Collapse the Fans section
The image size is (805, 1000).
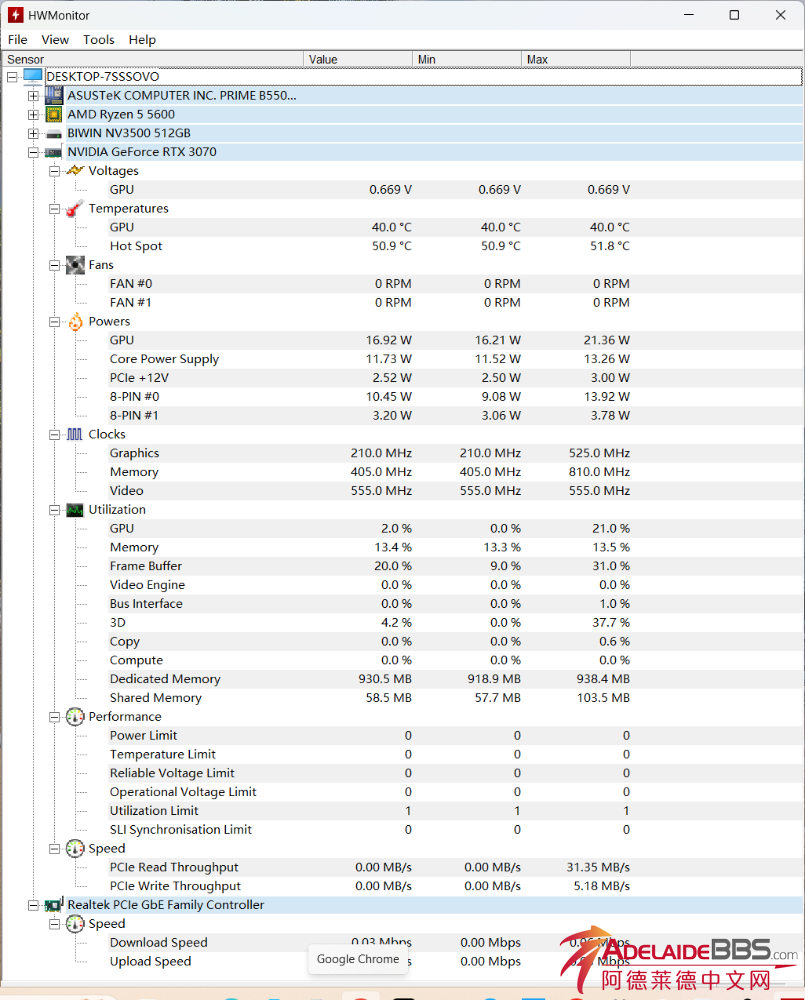pyautogui.click(x=54, y=264)
